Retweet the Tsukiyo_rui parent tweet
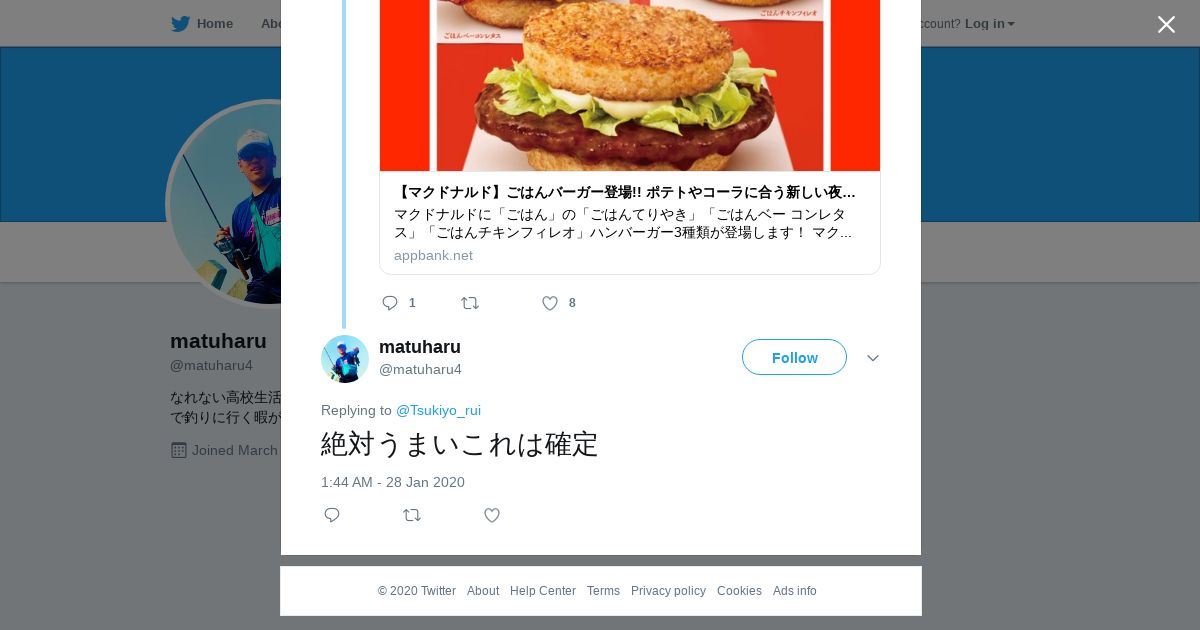 click(470, 303)
